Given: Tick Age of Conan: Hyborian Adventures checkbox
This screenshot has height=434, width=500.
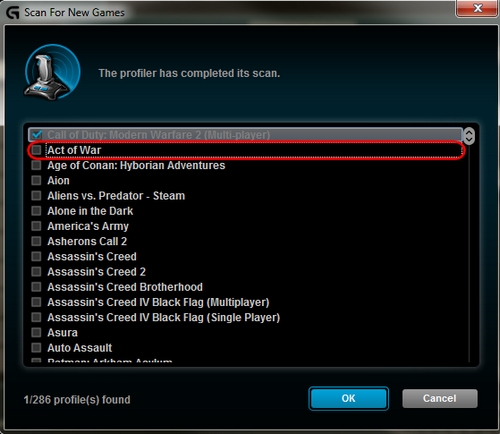Looking at the screenshot, I should (x=36, y=165).
